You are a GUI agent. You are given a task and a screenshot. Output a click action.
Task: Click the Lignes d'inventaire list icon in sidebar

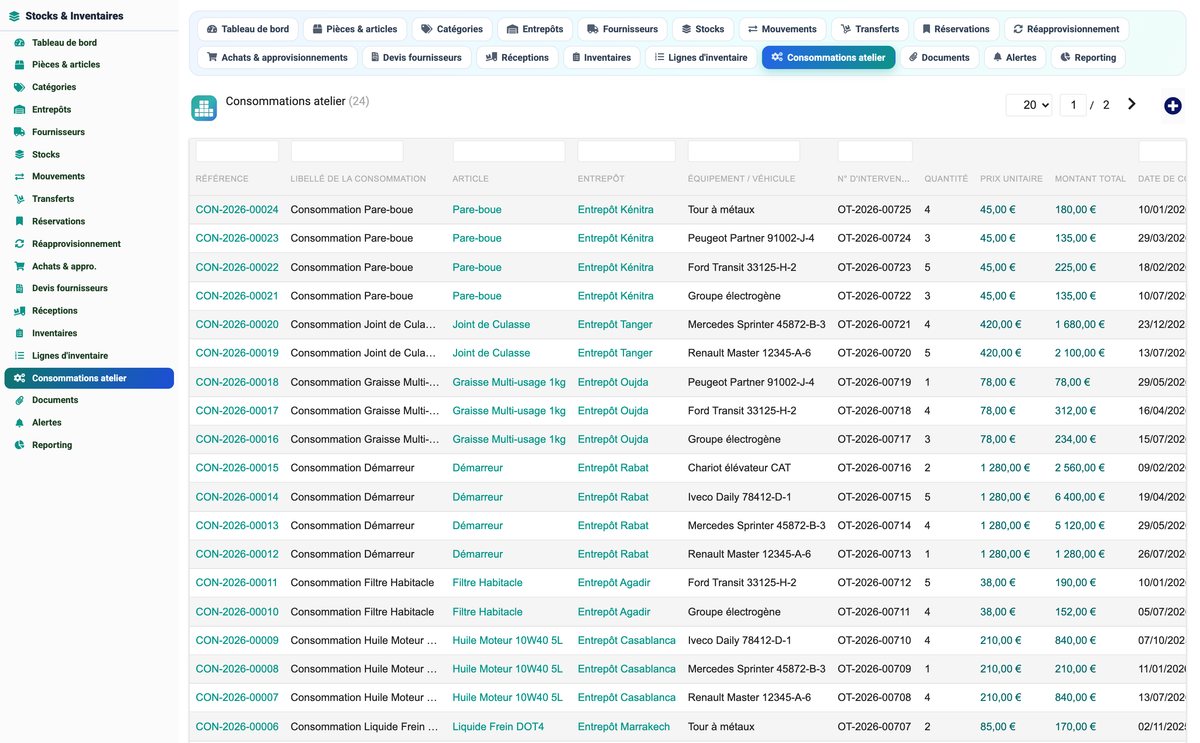click(x=19, y=356)
